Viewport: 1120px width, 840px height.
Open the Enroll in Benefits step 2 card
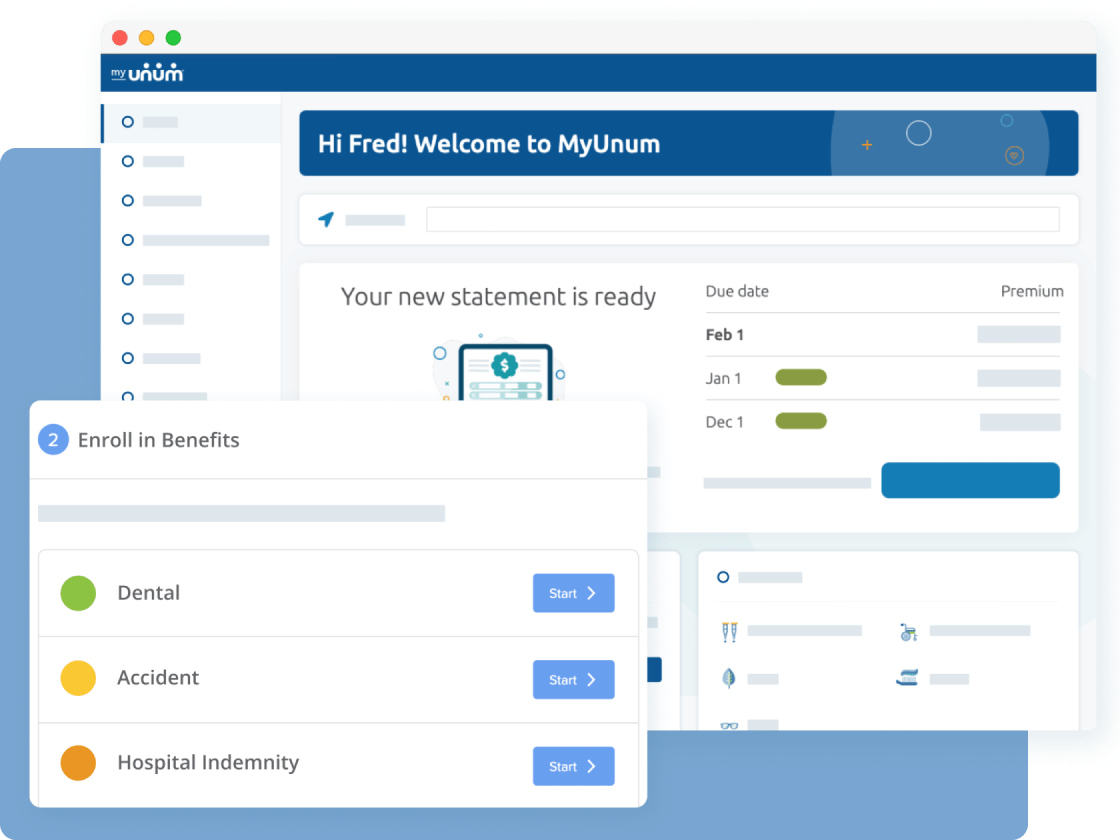pyautogui.click(x=159, y=439)
